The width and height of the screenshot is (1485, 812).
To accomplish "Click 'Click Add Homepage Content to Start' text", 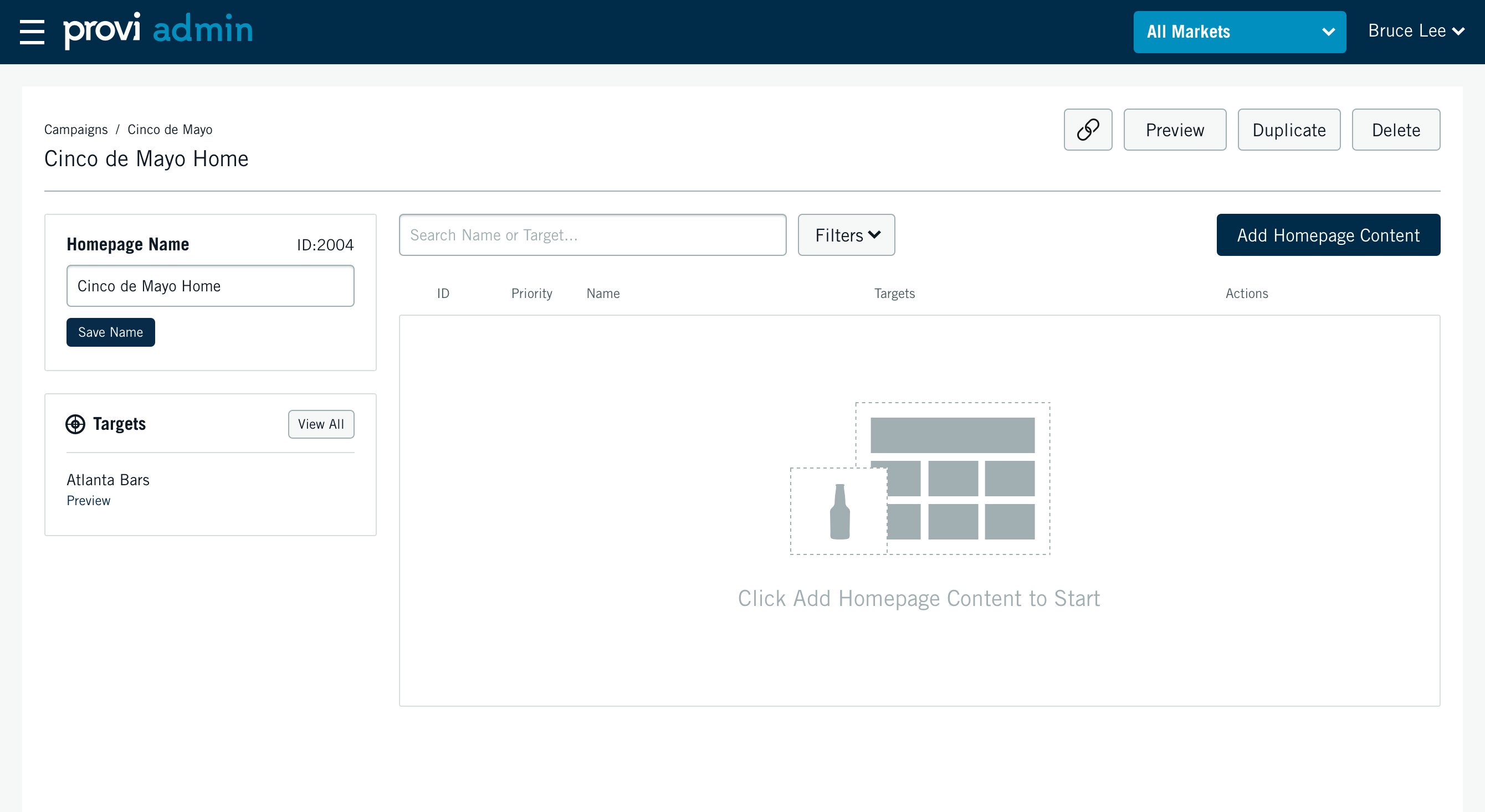I will 919,599.
